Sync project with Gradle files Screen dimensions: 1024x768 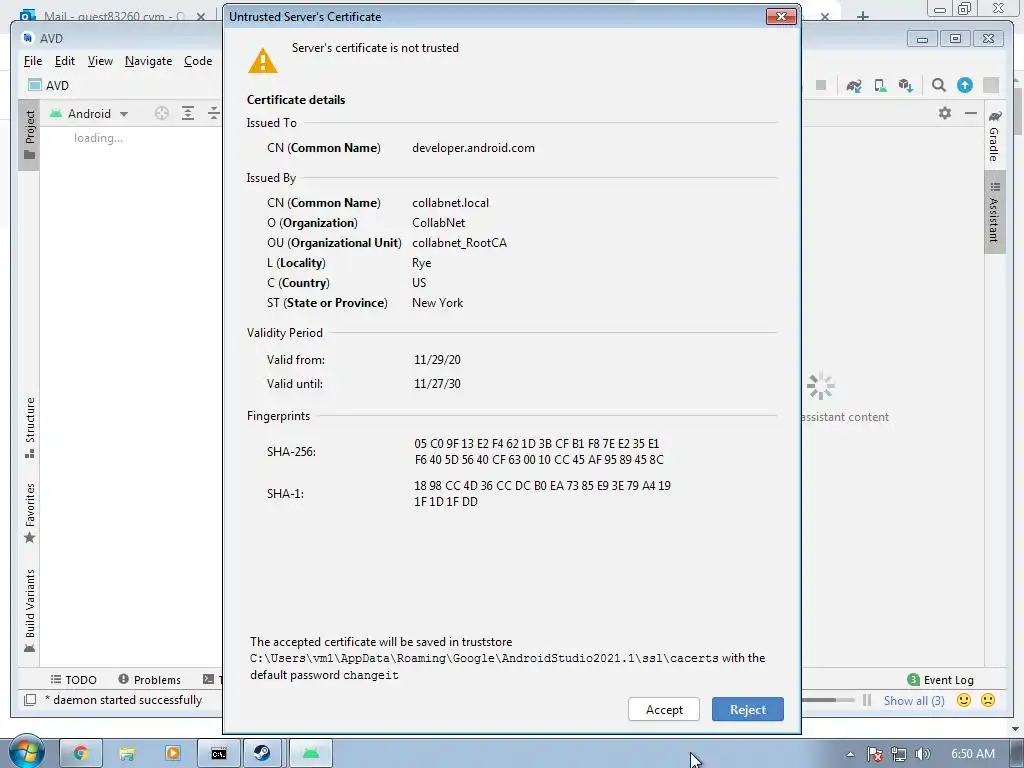point(854,85)
